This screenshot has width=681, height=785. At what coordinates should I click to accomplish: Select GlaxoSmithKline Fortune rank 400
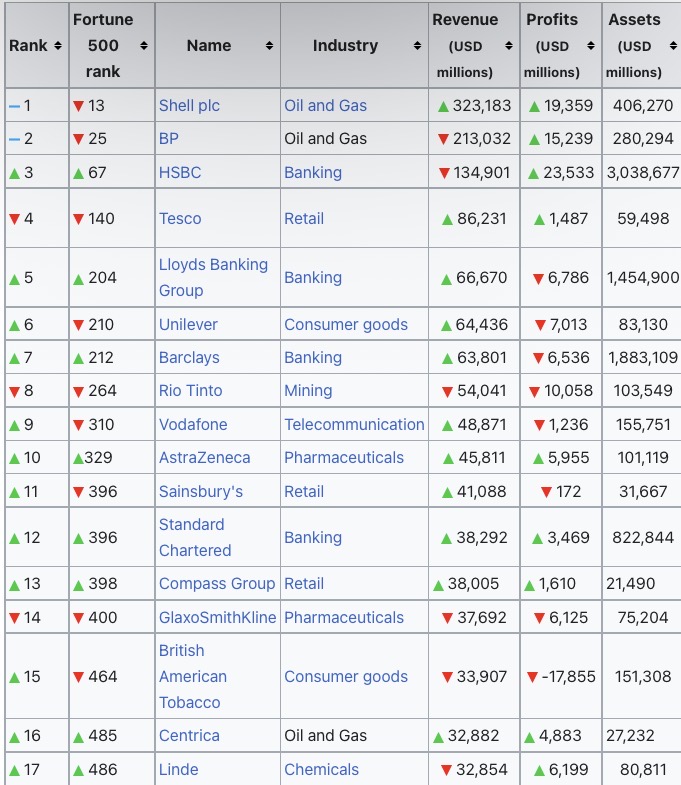click(x=103, y=618)
